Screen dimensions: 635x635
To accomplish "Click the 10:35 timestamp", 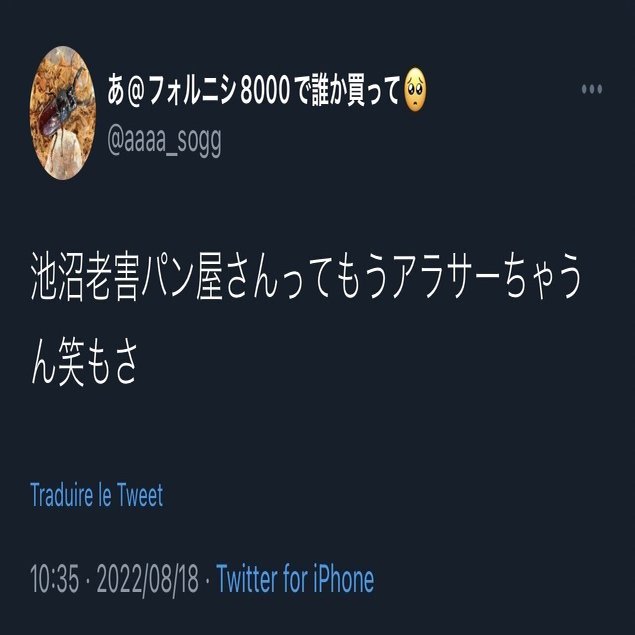I will [55, 579].
